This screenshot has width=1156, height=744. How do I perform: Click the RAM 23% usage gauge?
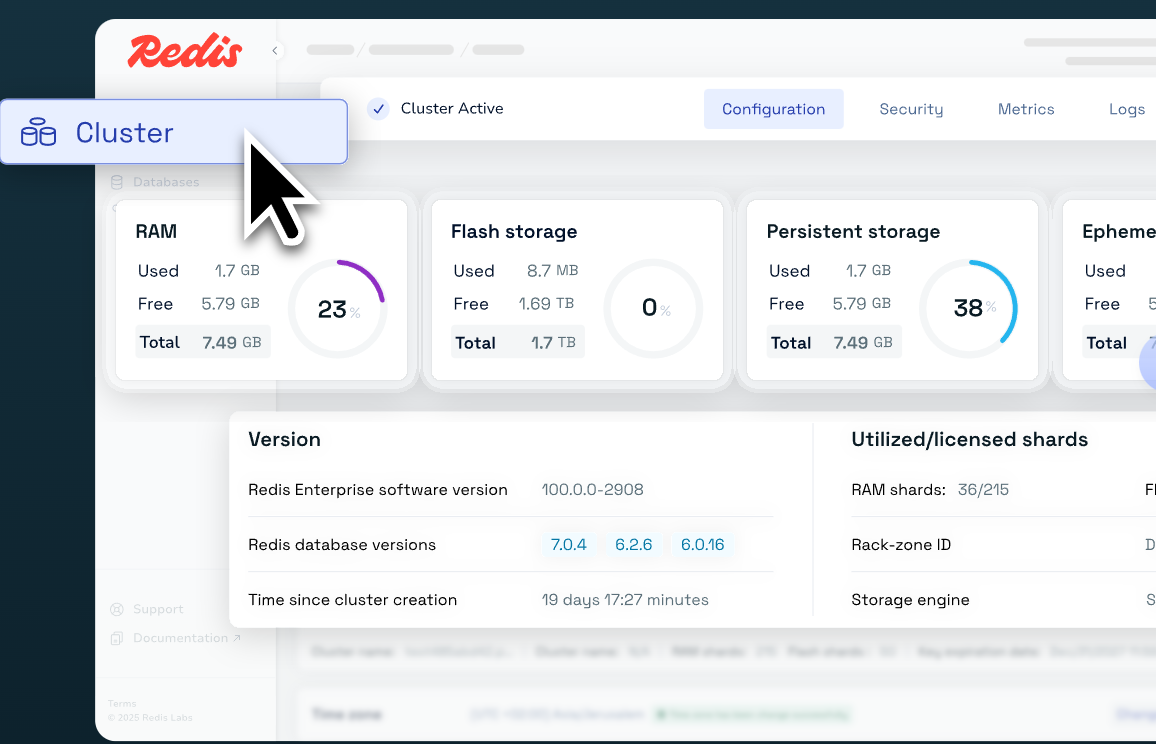click(338, 308)
